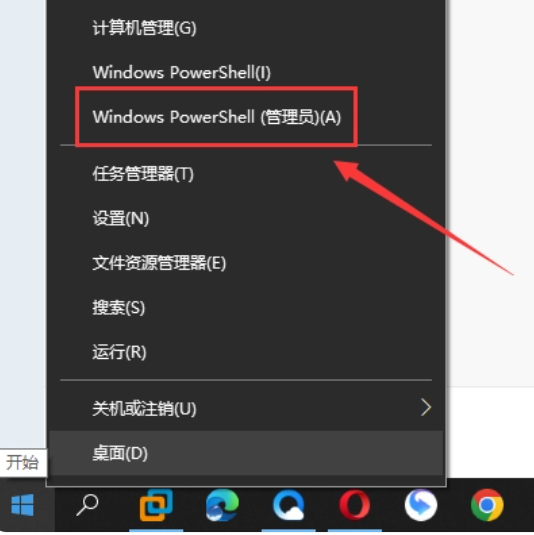
Task: Open 运行(R) dialog entry
Action: click(x=246, y=352)
